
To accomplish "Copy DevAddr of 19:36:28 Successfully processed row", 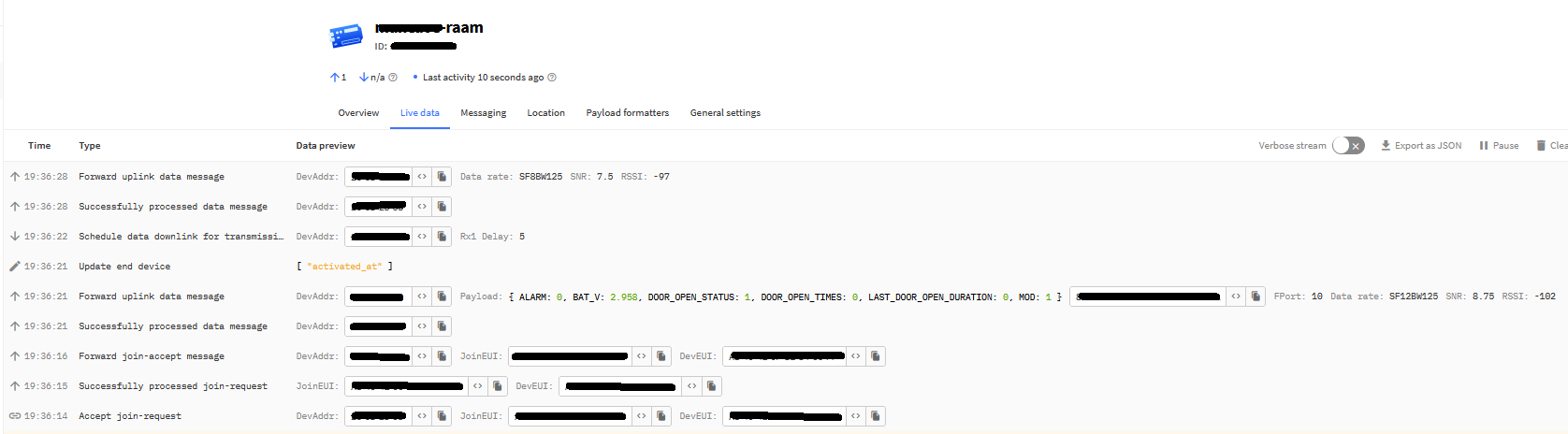I will (x=442, y=207).
